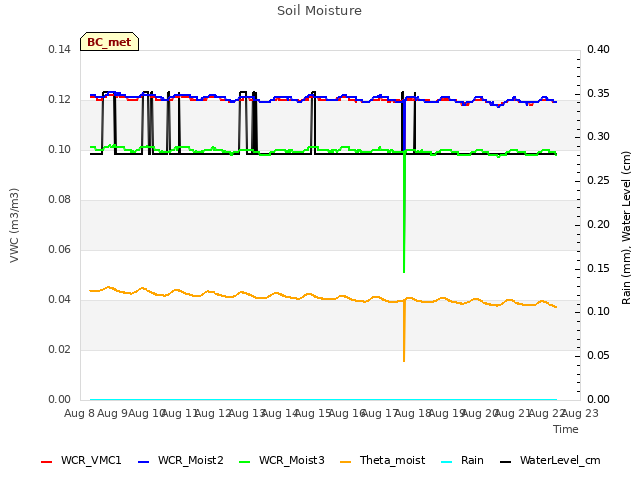The width and height of the screenshot is (640, 480).
Task: Click the green spike near Aug 17
Action: coord(404,212)
